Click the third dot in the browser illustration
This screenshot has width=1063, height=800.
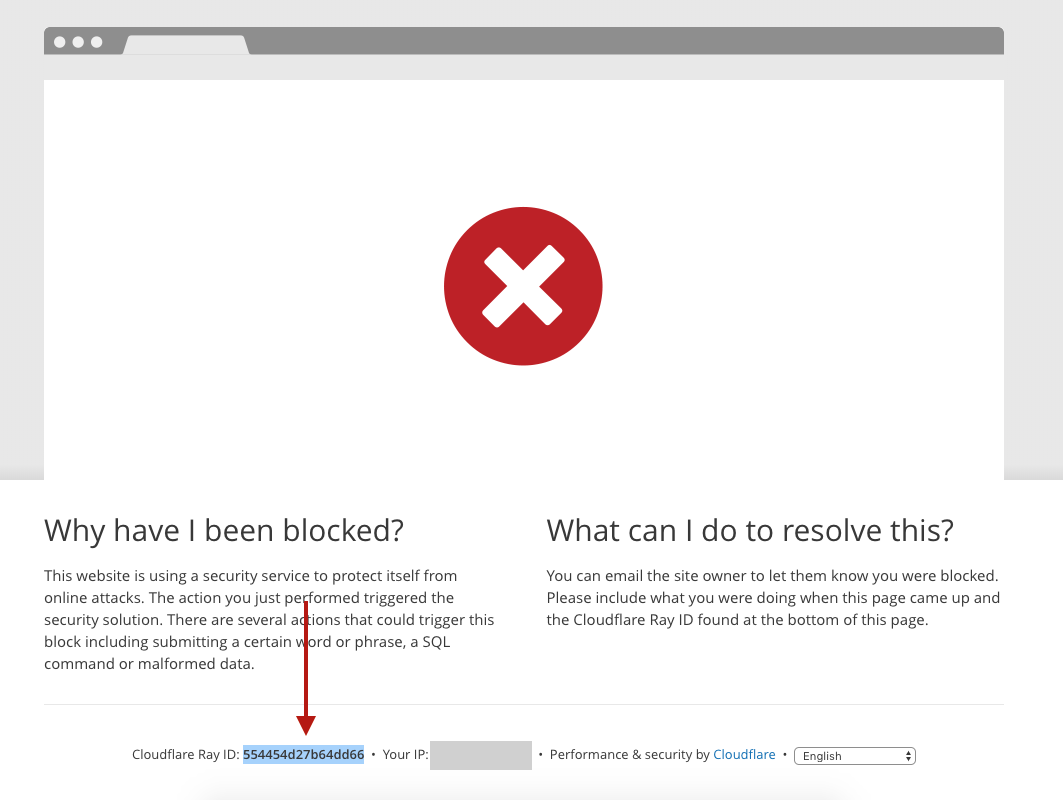point(97,42)
